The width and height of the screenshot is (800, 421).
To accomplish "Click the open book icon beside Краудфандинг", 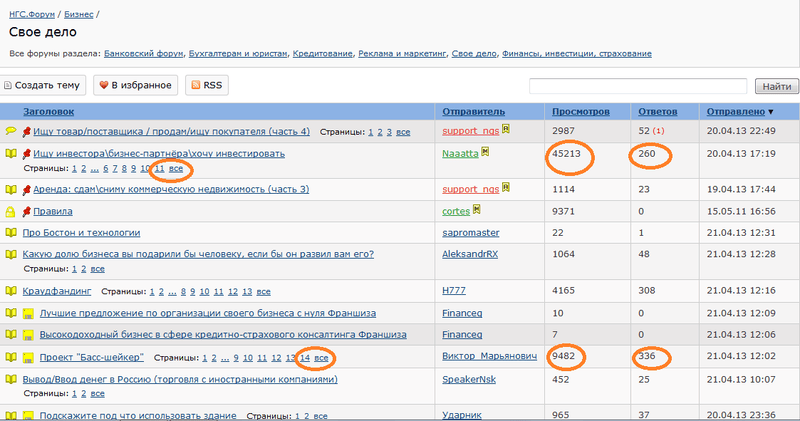I will [11, 291].
